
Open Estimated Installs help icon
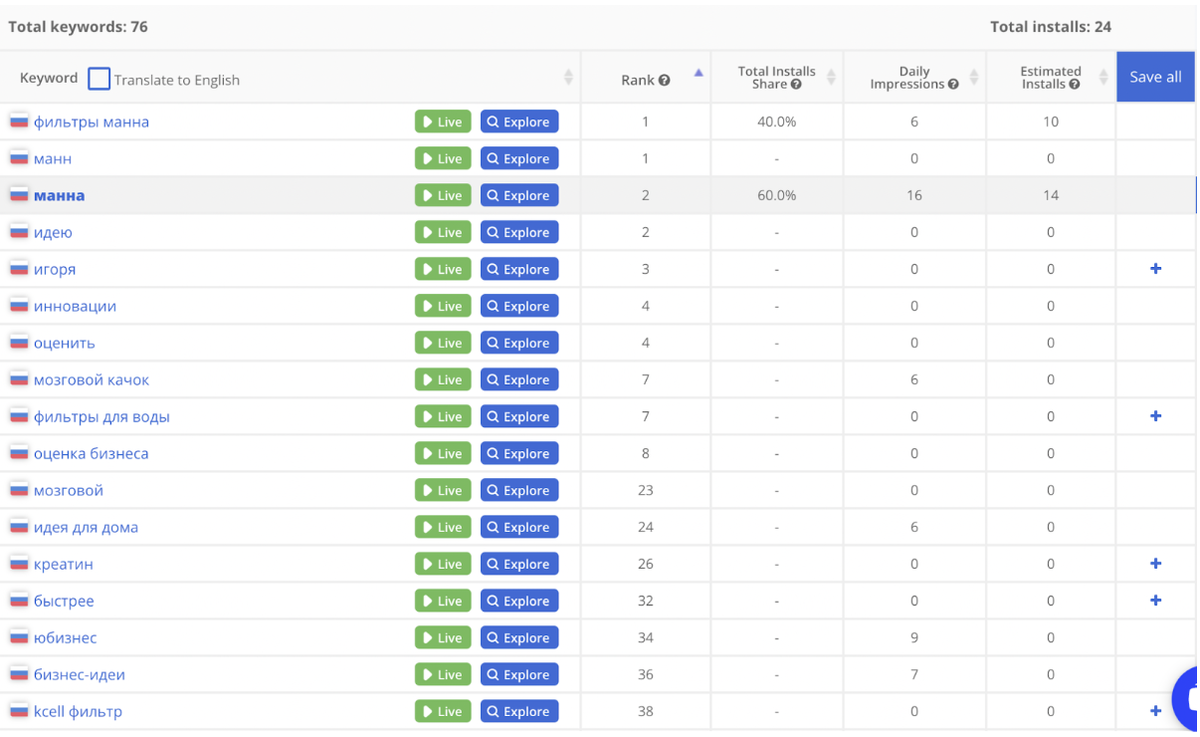[x=1074, y=85]
